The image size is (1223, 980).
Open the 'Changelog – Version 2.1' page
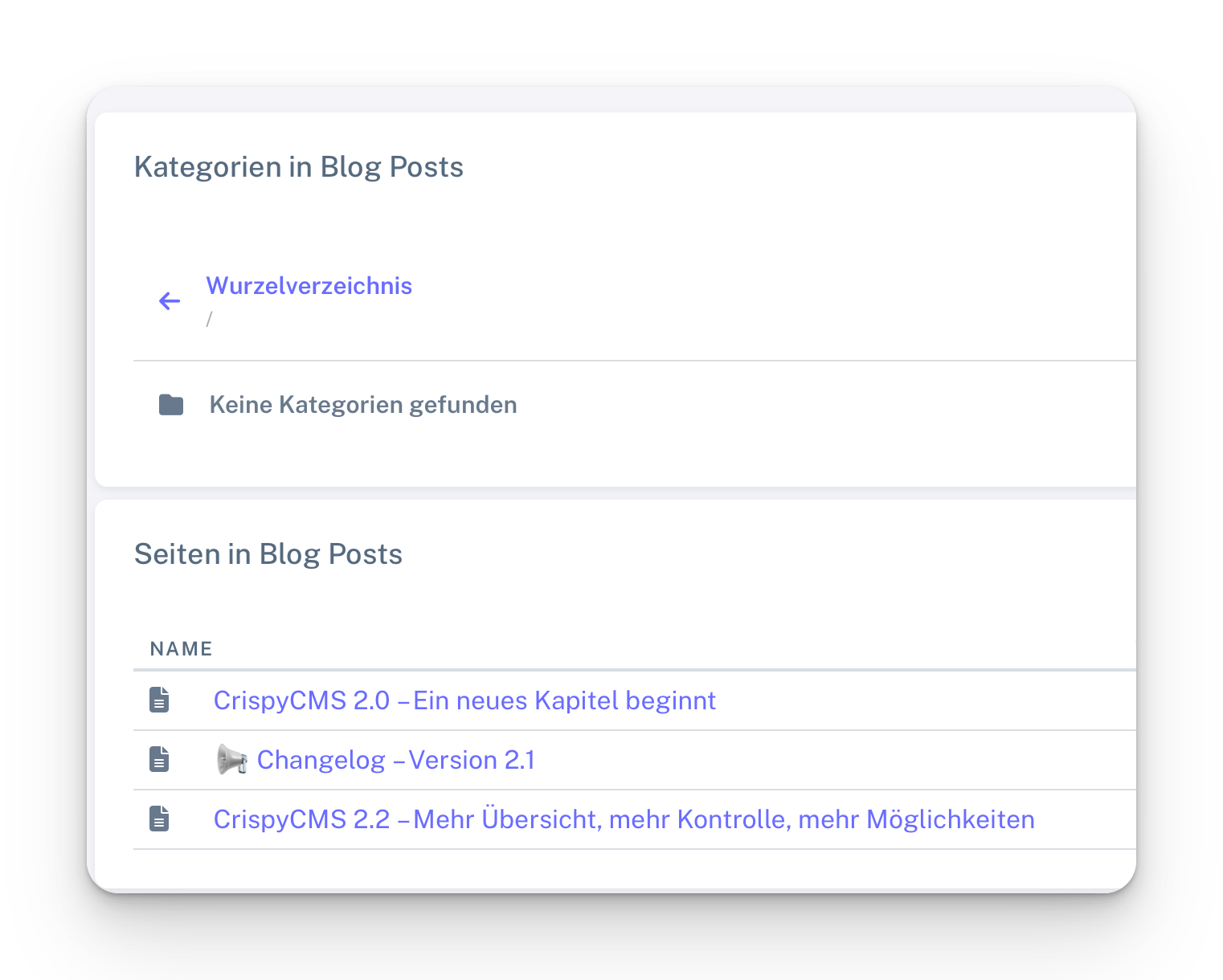(395, 760)
